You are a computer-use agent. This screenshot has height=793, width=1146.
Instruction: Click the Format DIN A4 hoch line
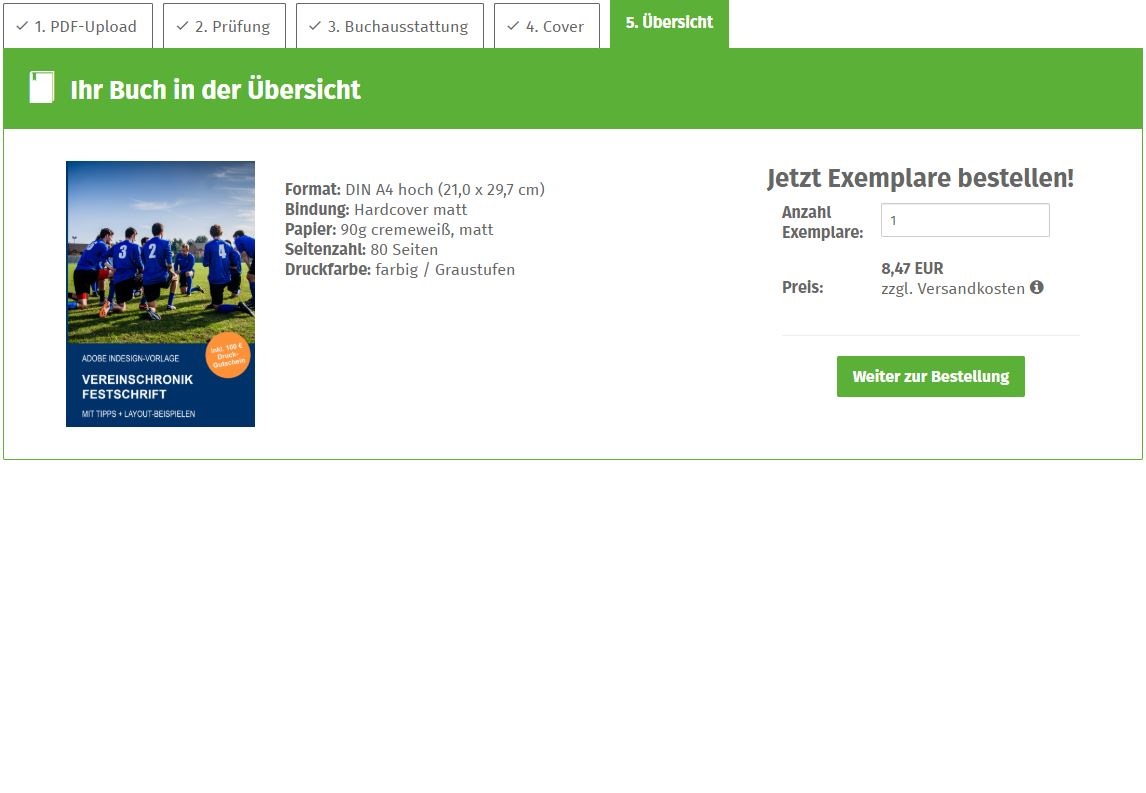[x=414, y=190]
